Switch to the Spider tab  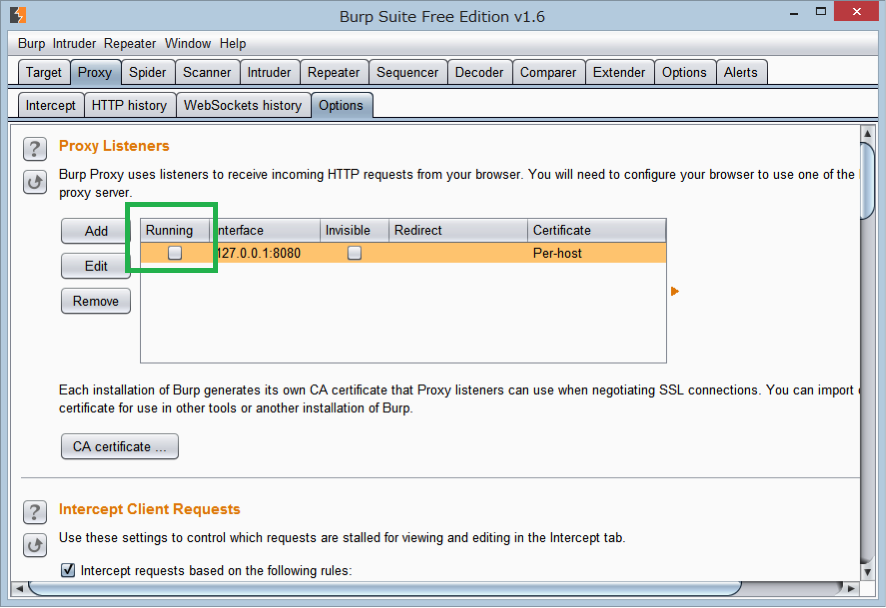[147, 72]
